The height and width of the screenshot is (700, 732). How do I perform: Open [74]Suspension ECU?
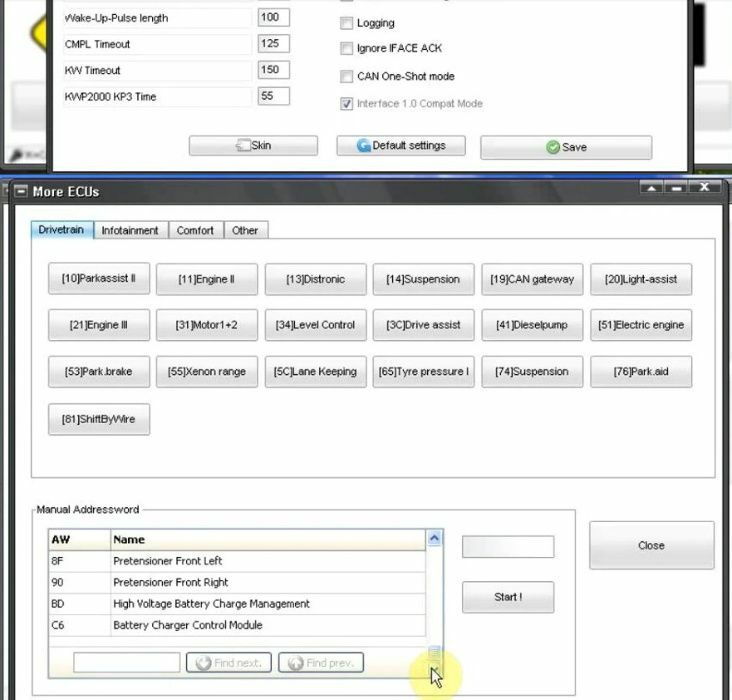(532, 372)
